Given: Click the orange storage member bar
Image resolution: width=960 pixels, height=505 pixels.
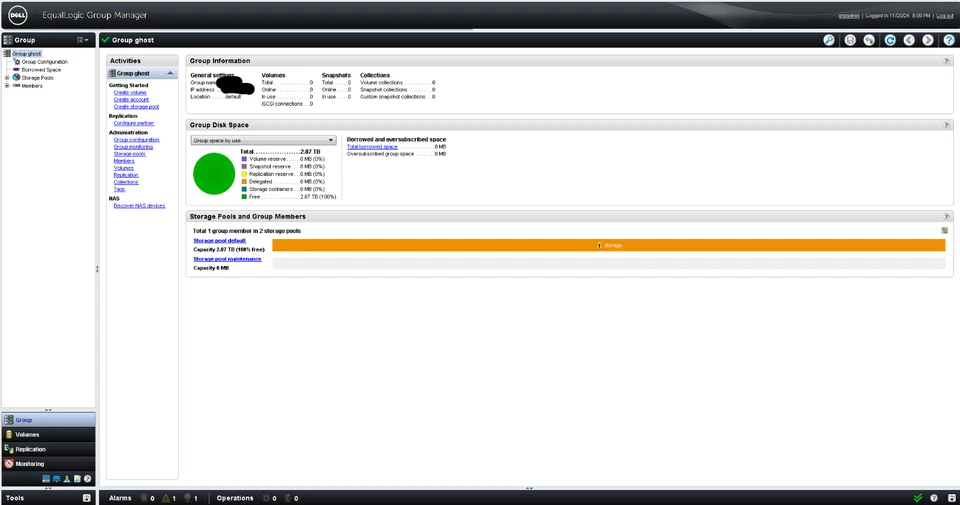Looking at the screenshot, I should [x=609, y=245].
